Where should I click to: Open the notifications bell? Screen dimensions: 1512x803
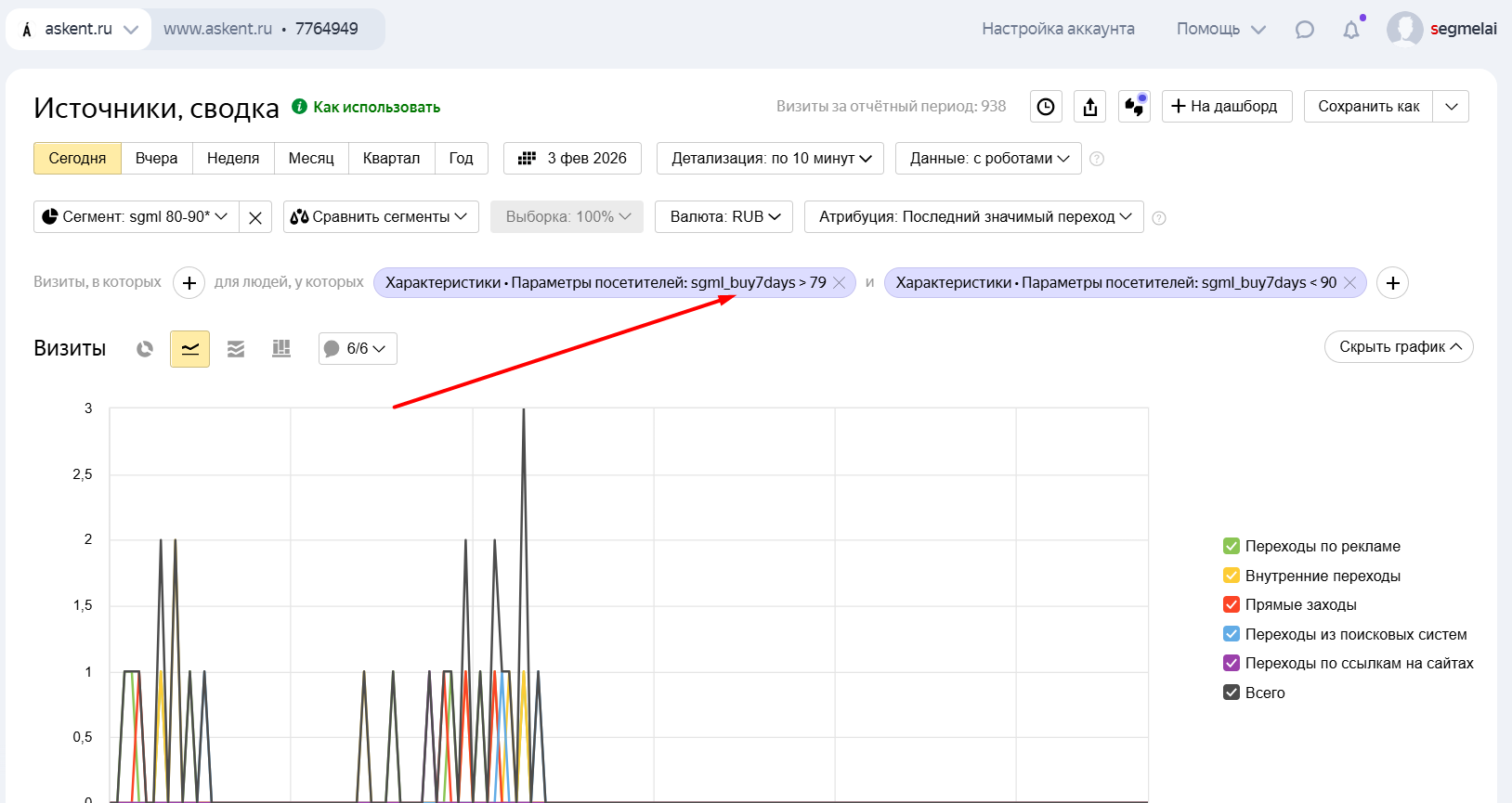1351,30
